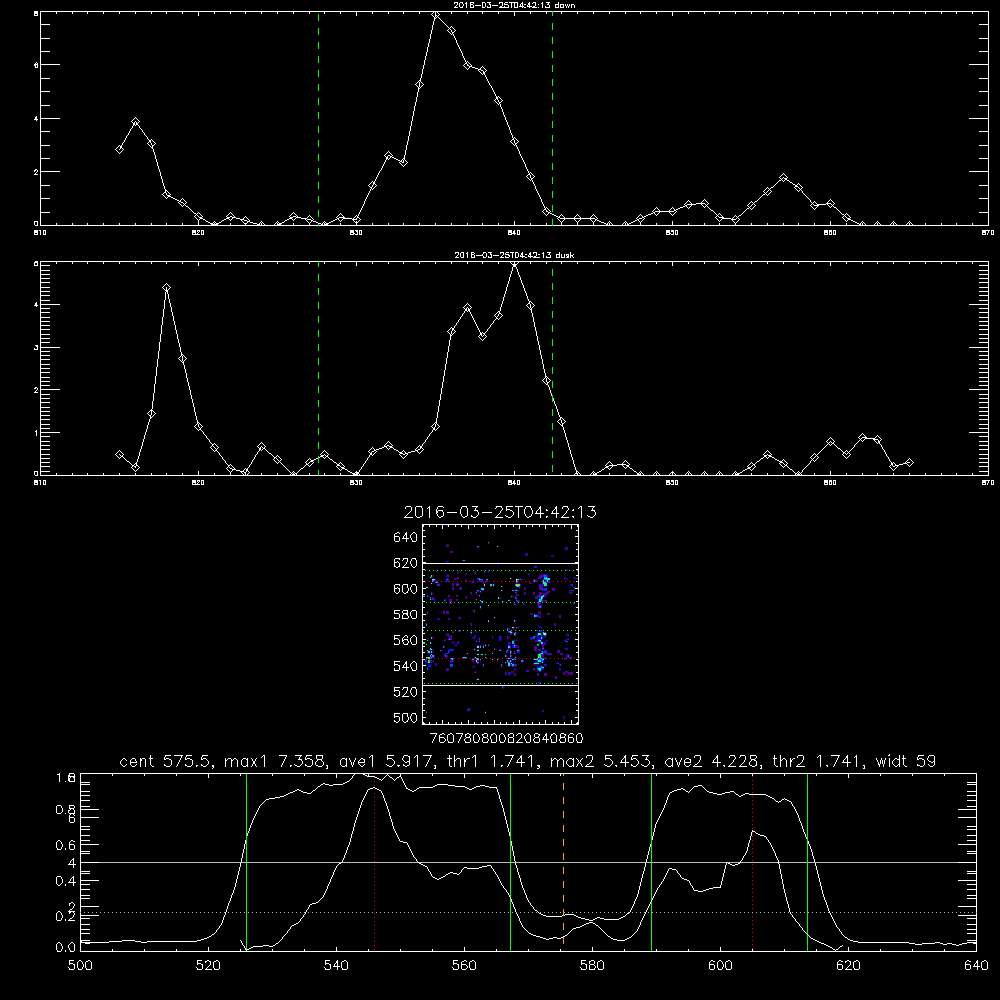Click the green vertical line near 614 in bottom plot
Screen dimensions: 1000x1000
[x=807, y=861]
